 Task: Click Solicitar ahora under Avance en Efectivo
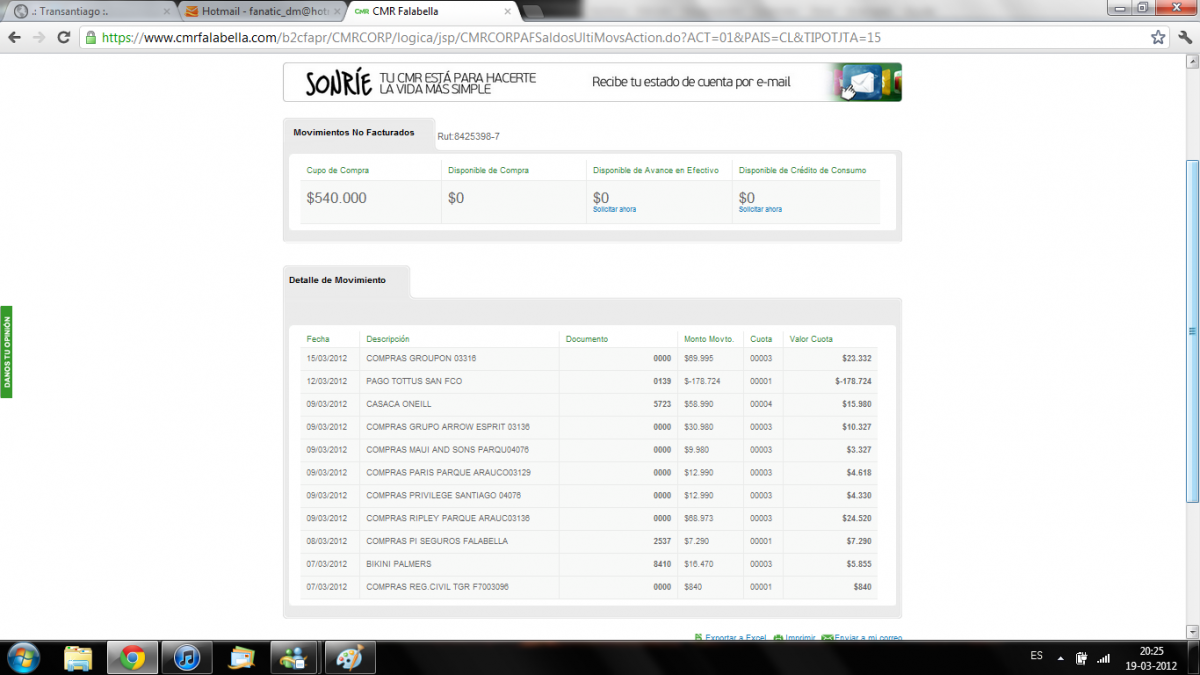pos(614,210)
